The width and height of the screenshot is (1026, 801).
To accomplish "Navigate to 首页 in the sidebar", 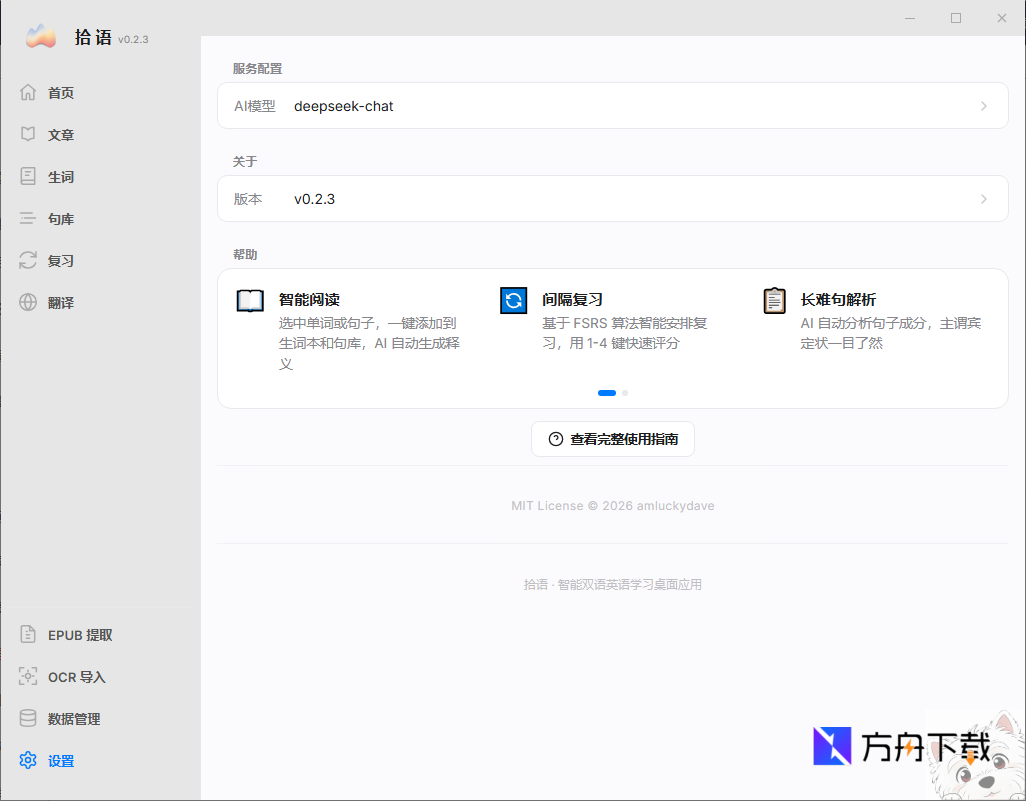I will click(x=28, y=92).
